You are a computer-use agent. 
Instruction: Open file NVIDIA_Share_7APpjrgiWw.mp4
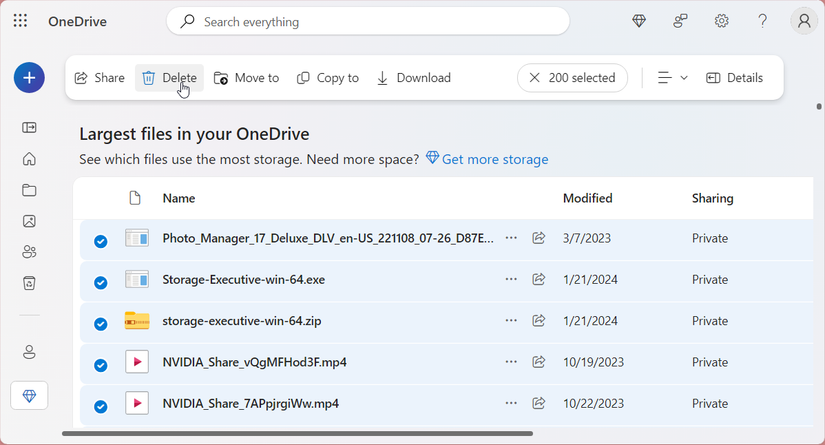tap(250, 403)
